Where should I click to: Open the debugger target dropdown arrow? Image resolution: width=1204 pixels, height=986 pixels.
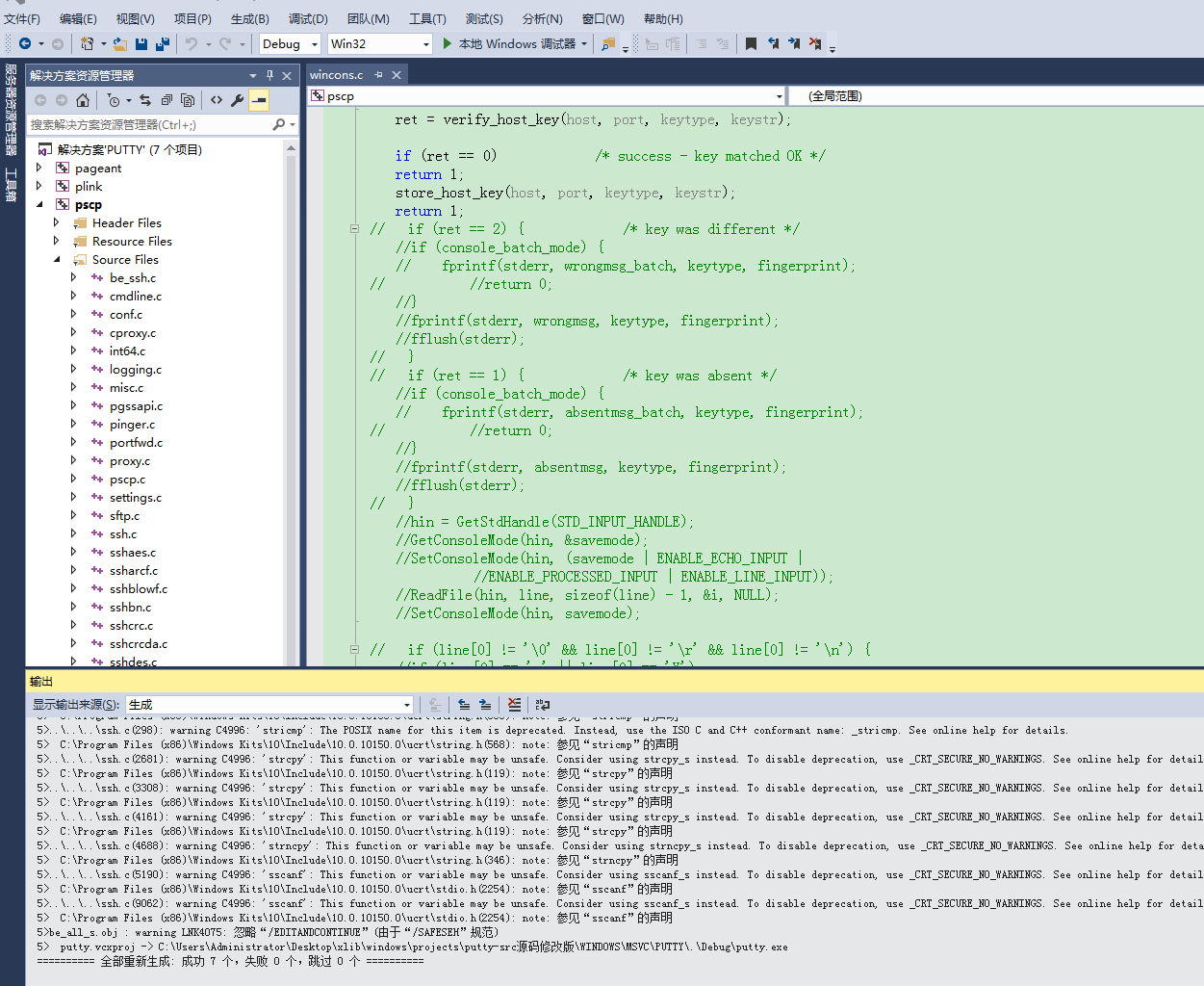584,43
